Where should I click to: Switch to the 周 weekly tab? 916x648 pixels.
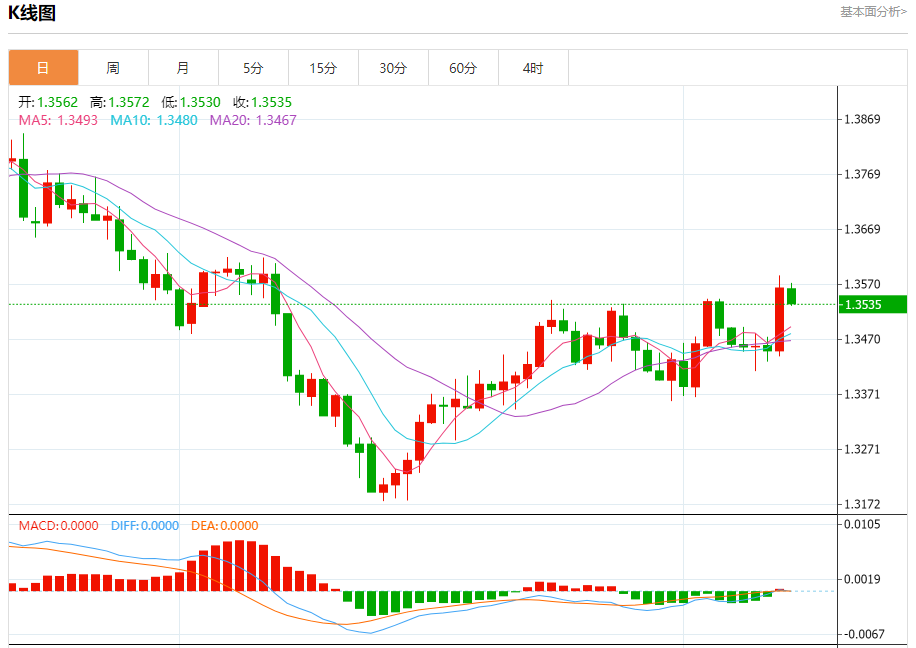coord(113,68)
